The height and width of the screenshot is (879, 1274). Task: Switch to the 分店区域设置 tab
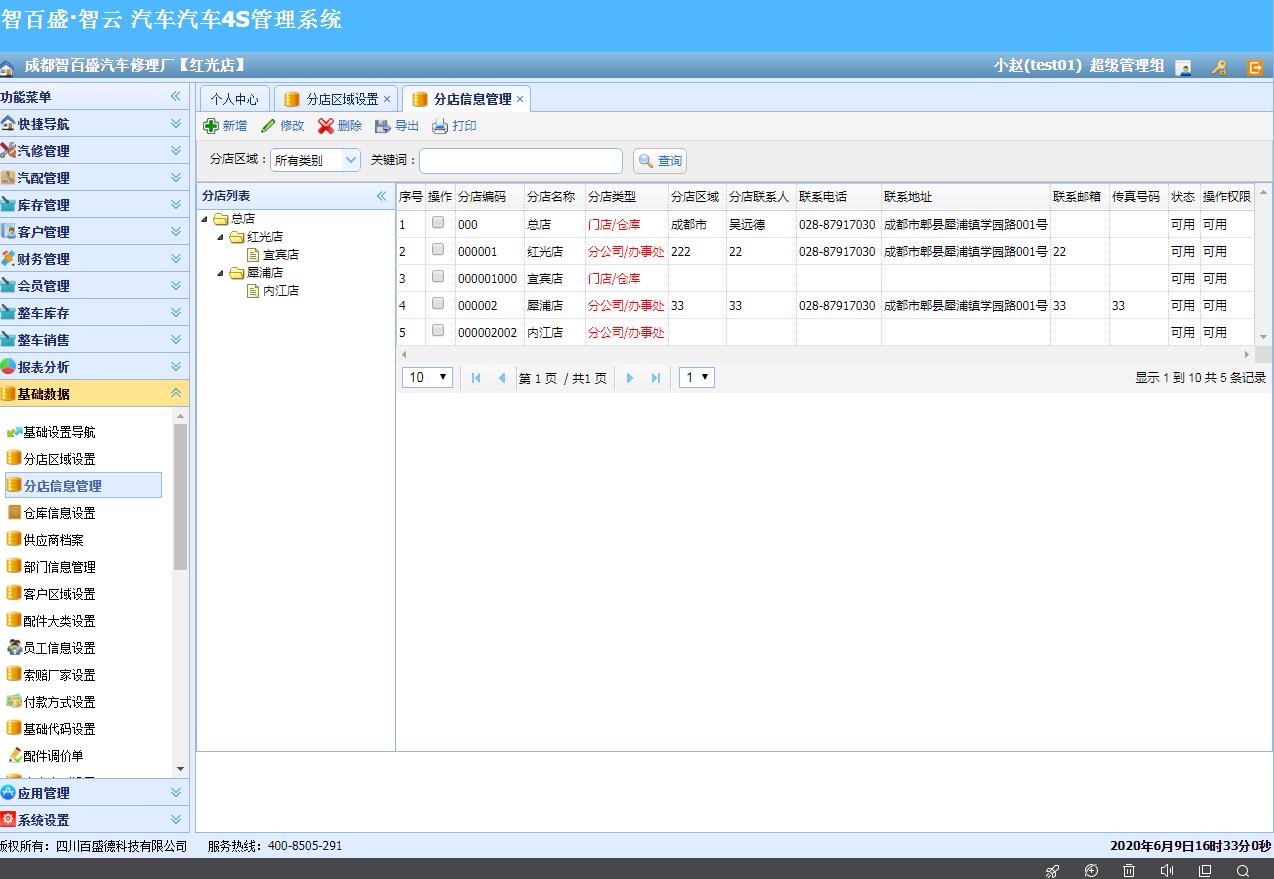(x=336, y=99)
